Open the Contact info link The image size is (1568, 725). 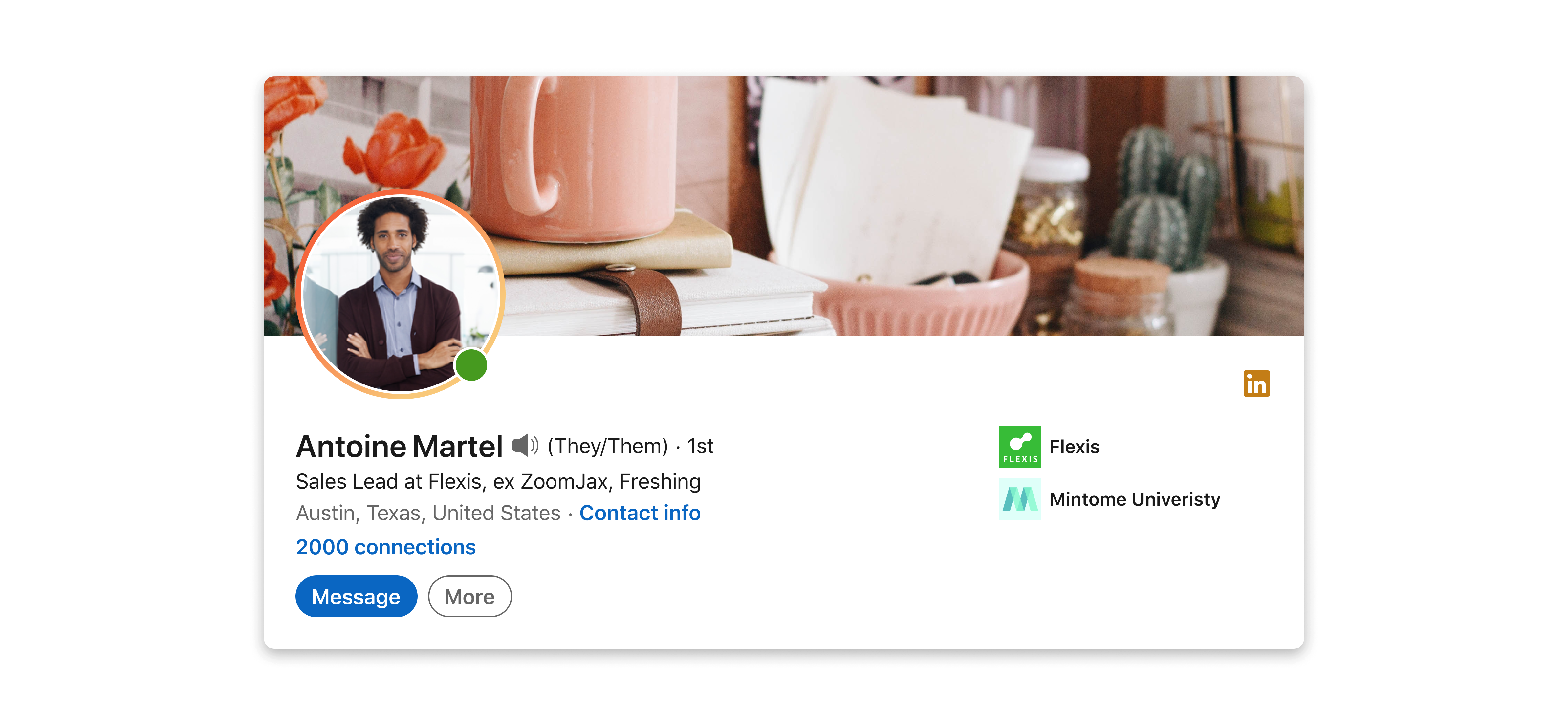[640, 513]
